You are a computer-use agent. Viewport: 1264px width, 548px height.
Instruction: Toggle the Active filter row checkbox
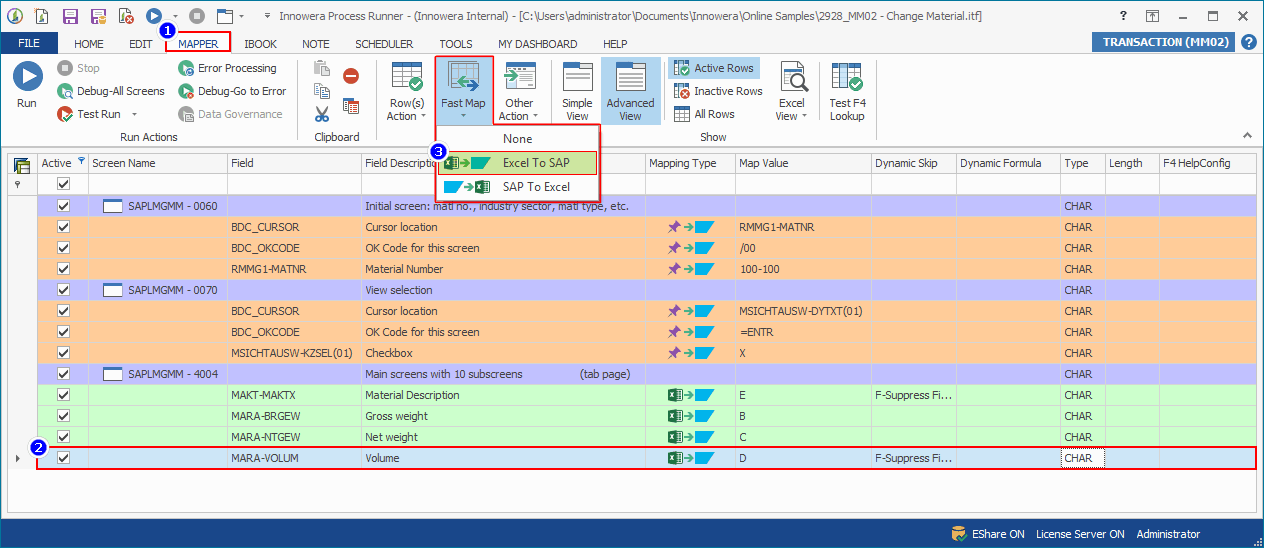(x=64, y=184)
